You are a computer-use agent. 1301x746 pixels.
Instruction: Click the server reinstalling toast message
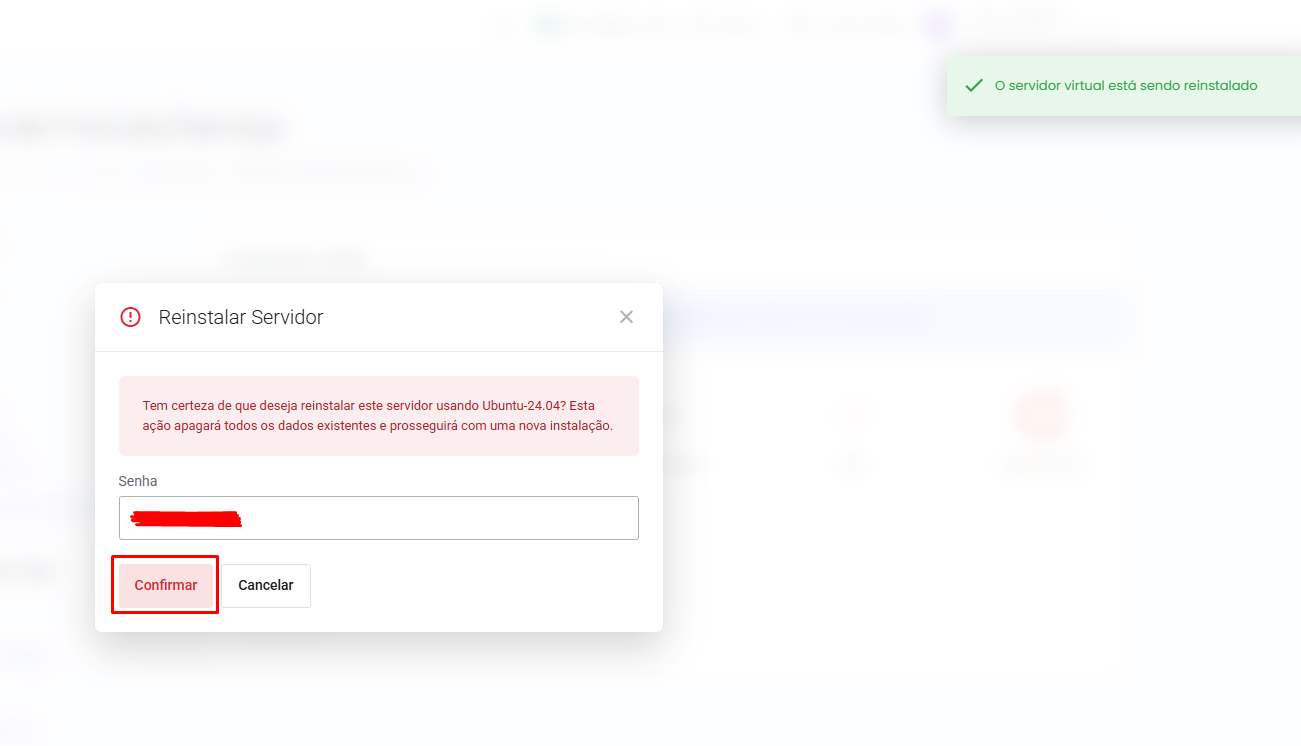[1125, 86]
